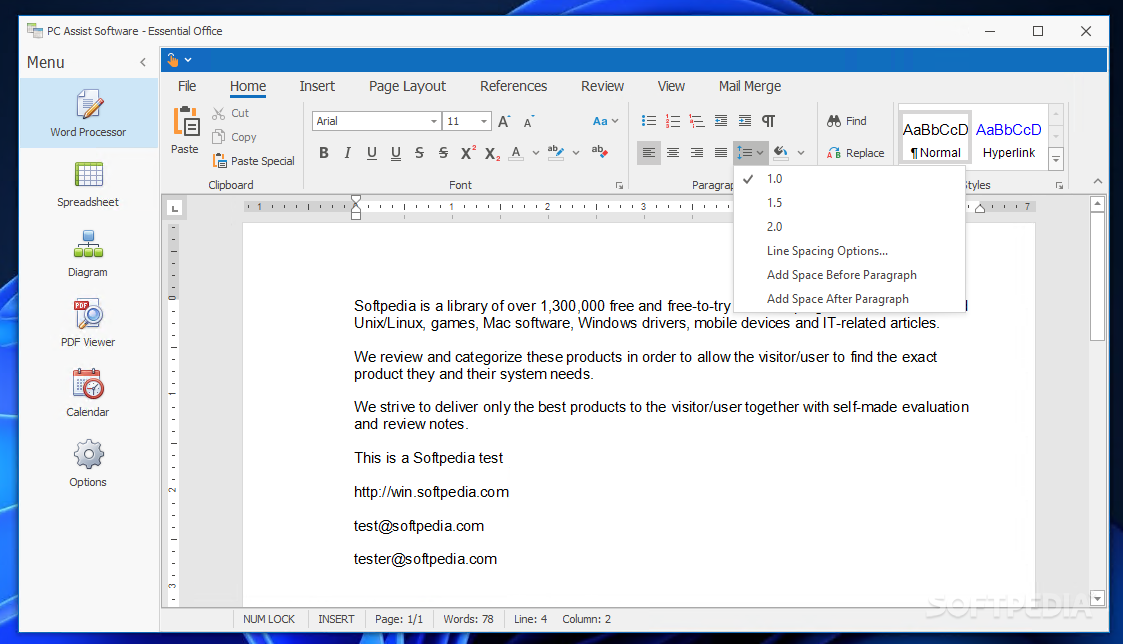Collapse the ribbon
1123x644 pixels.
(1098, 181)
